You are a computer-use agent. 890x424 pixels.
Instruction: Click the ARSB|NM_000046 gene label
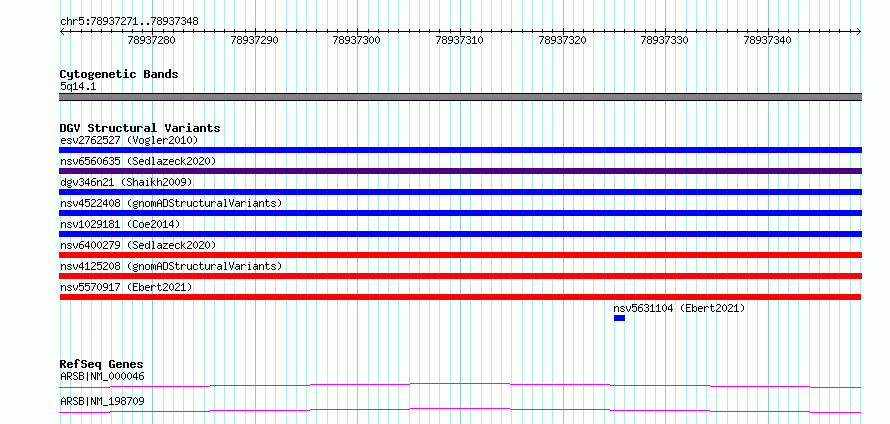(102, 376)
